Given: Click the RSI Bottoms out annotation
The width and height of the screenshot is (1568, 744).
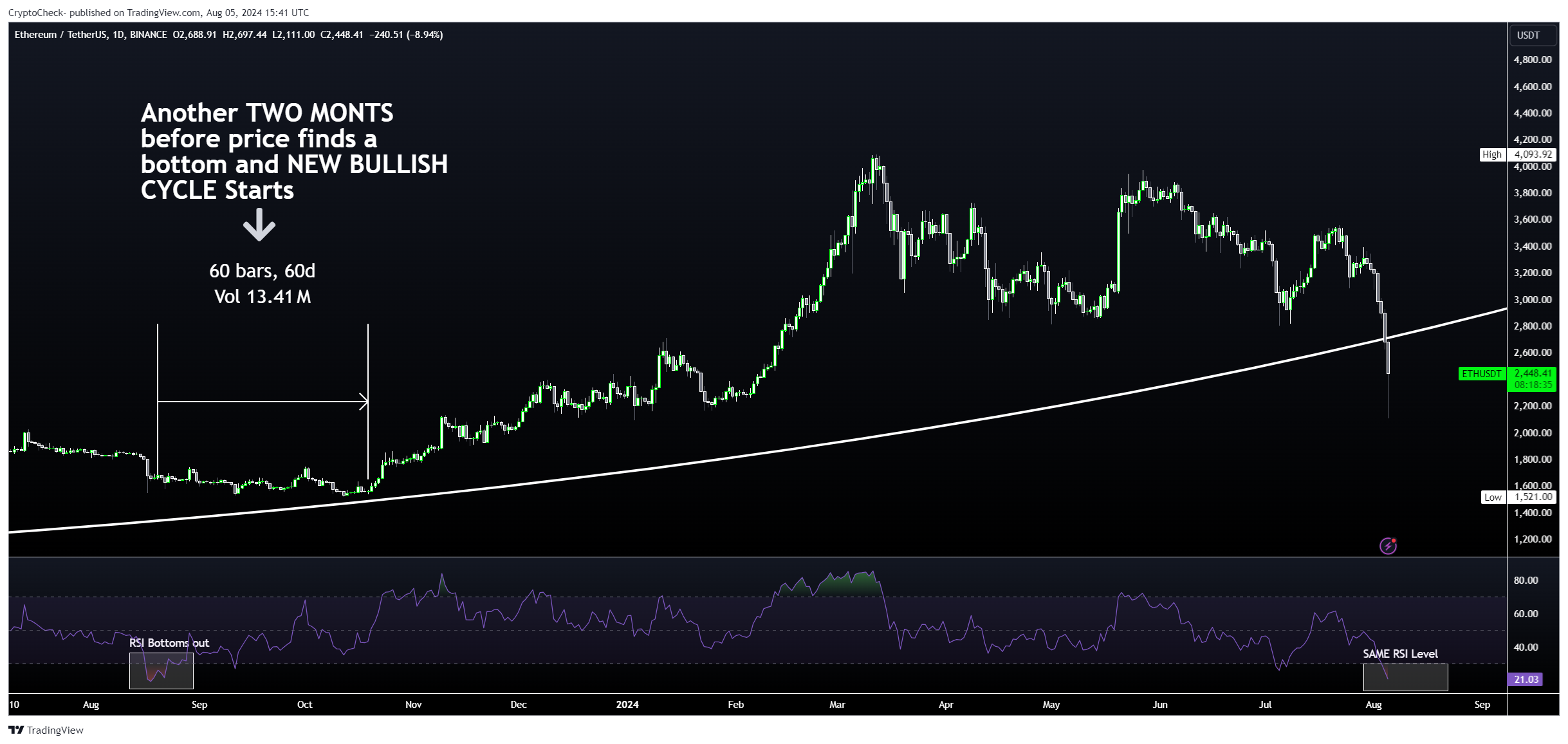Looking at the screenshot, I should 169,643.
